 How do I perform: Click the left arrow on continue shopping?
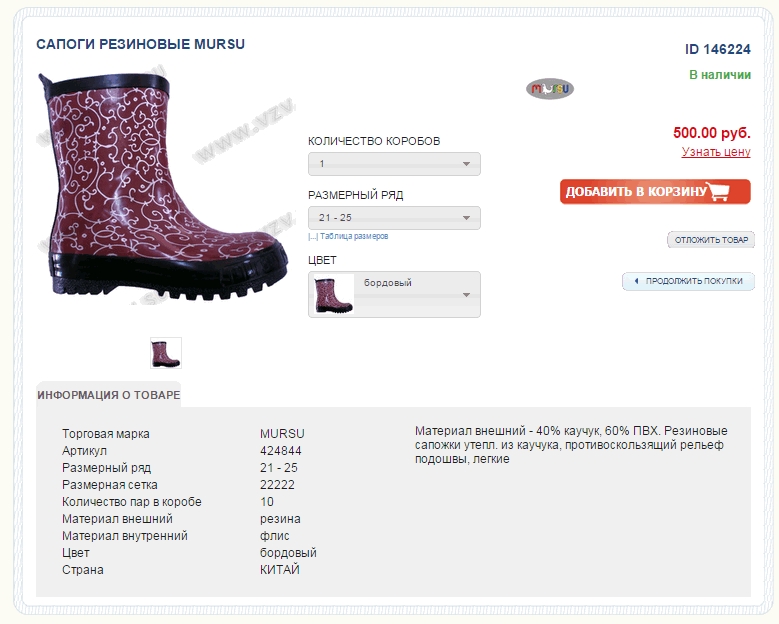click(x=635, y=282)
